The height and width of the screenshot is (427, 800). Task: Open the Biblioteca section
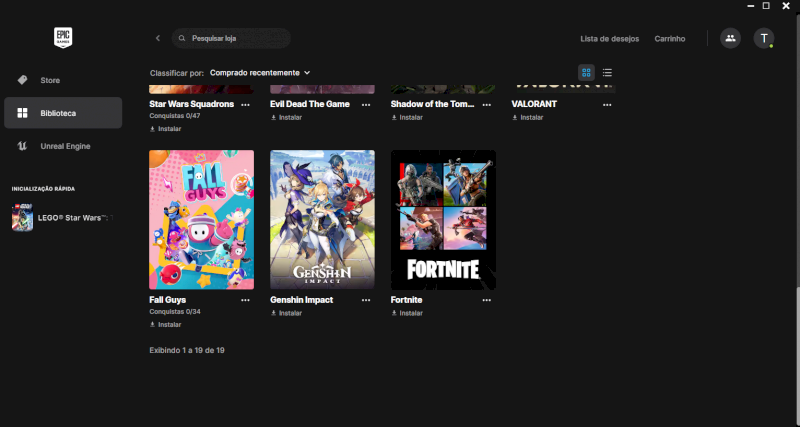pos(63,113)
